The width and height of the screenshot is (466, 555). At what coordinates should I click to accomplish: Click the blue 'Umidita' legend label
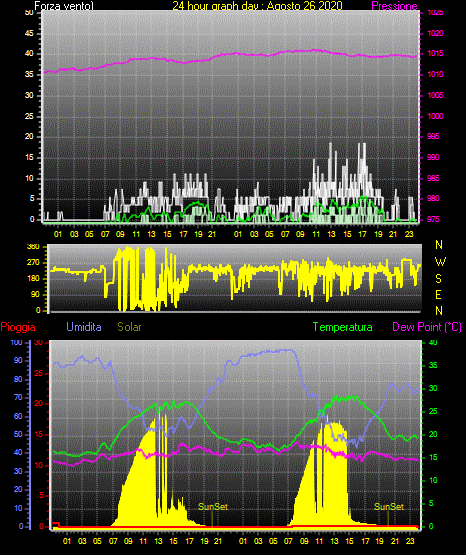[84, 327]
